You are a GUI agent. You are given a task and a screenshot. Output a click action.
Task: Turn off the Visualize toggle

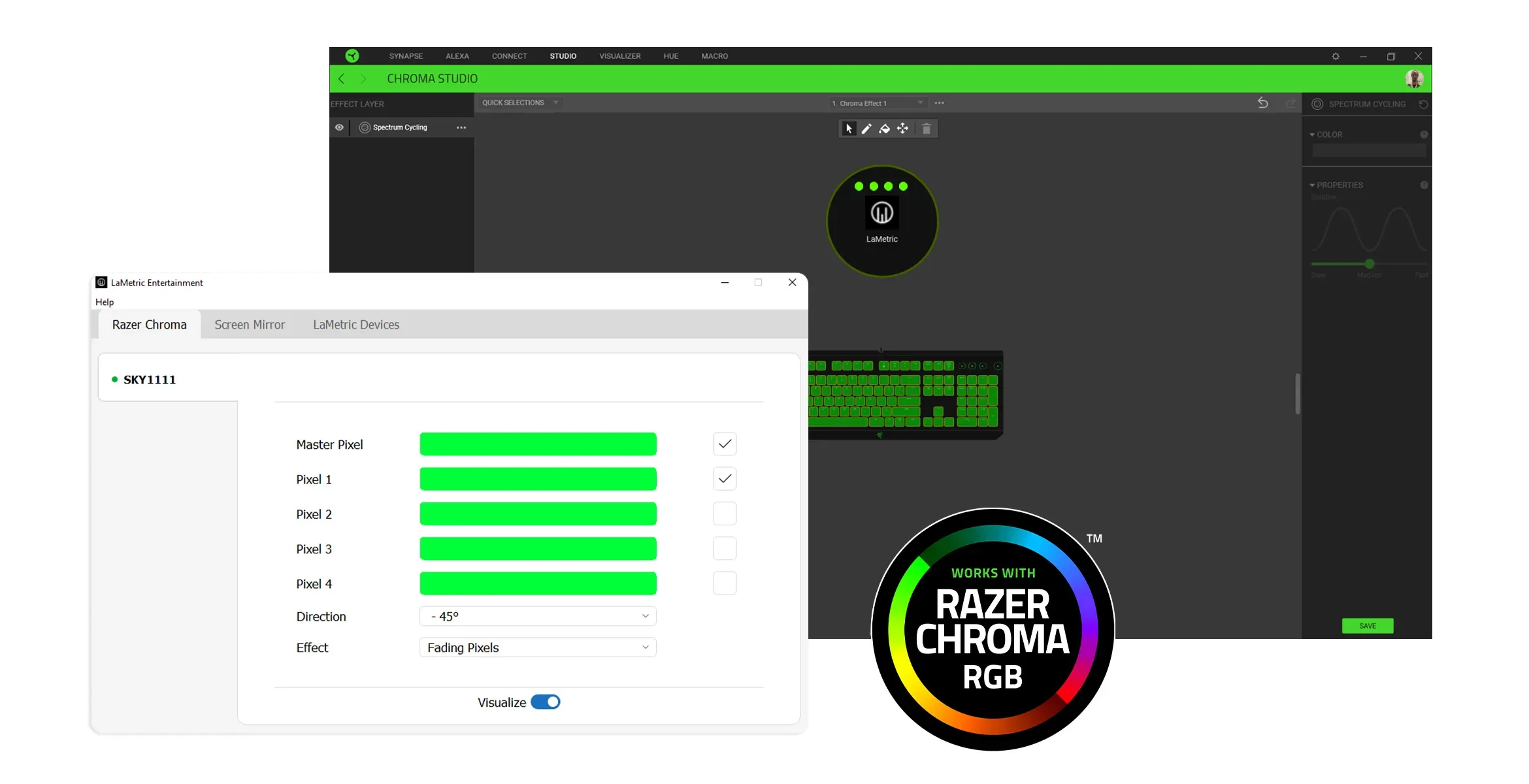click(x=546, y=702)
